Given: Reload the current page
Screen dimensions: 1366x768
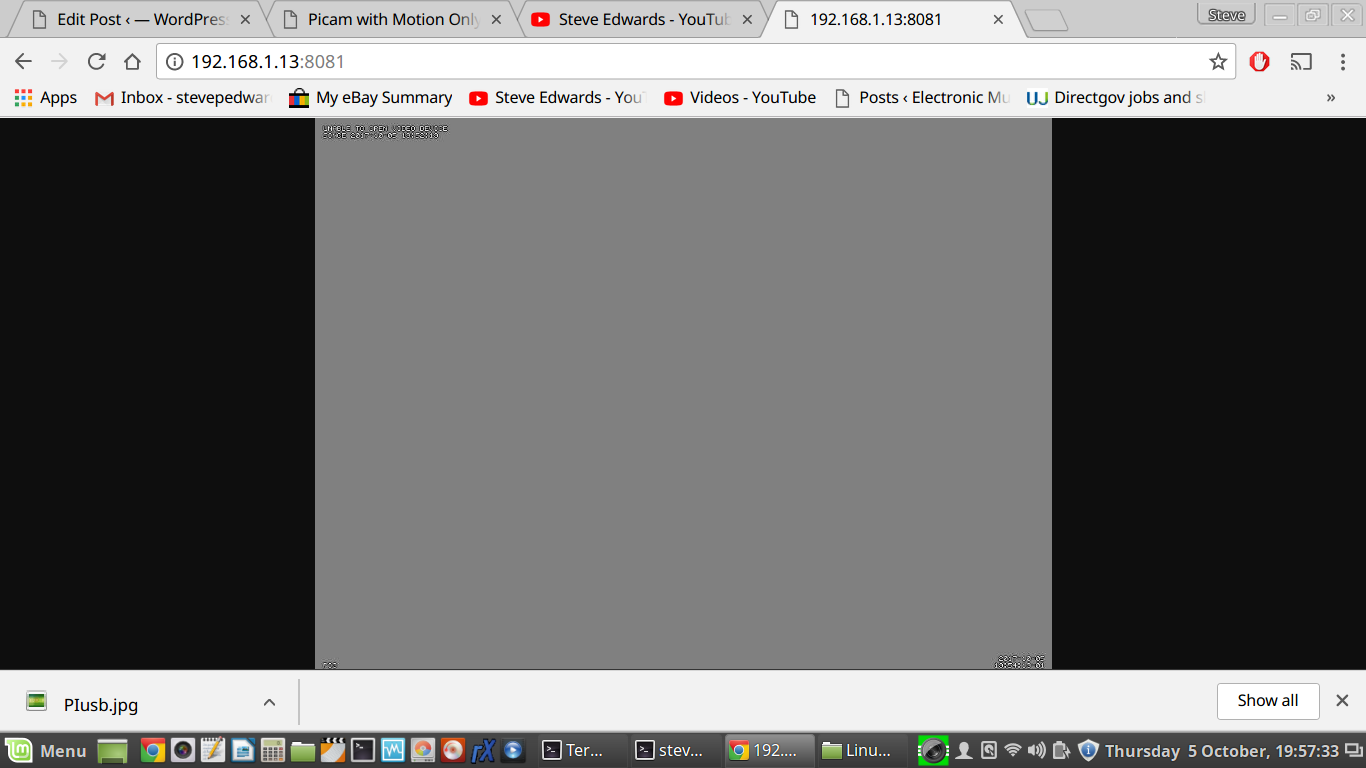Looking at the screenshot, I should coord(97,62).
